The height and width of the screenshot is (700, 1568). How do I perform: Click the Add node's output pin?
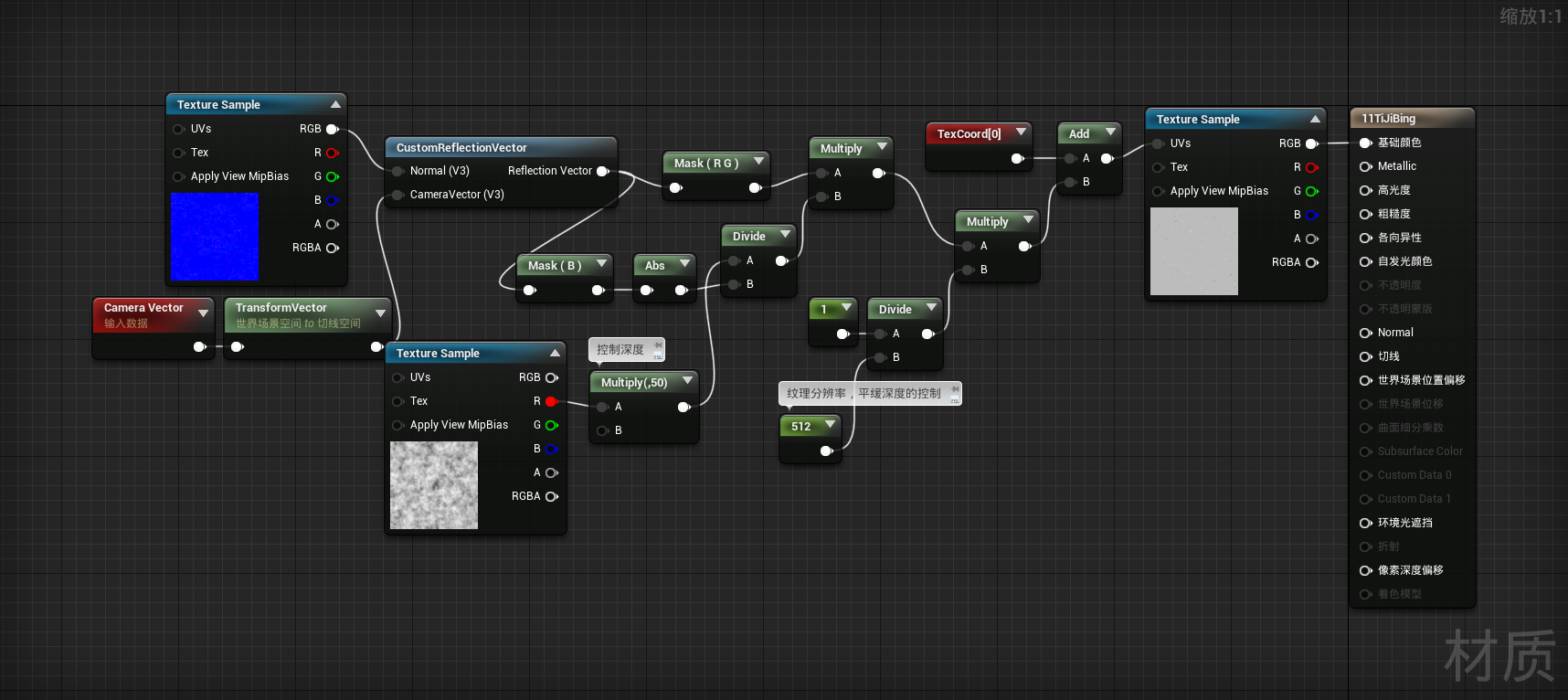pyautogui.click(x=1107, y=158)
